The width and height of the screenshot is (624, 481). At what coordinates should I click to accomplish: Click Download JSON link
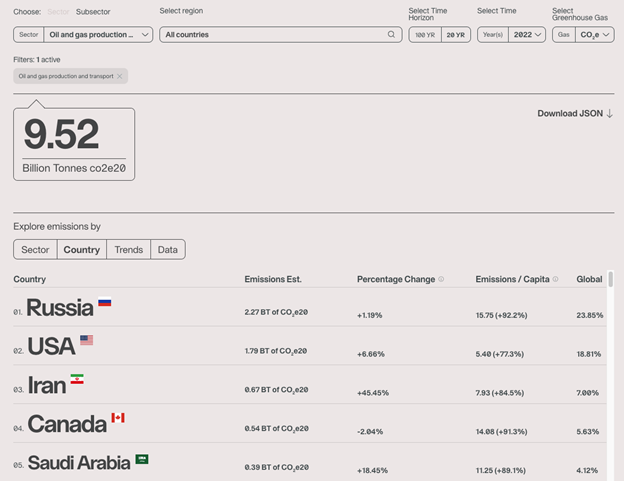tap(575, 114)
